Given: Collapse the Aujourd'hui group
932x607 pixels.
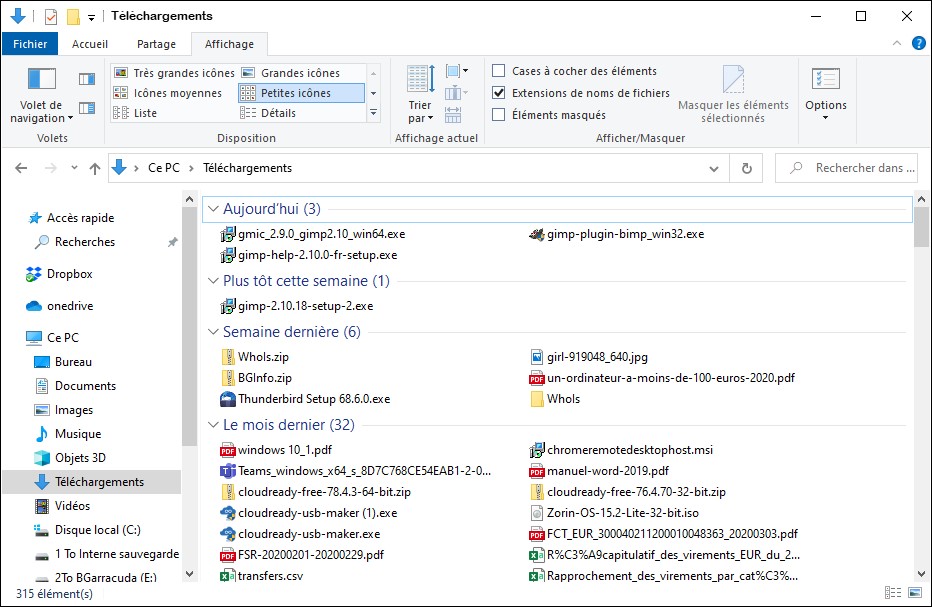Looking at the screenshot, I should [x=213, y=209].
